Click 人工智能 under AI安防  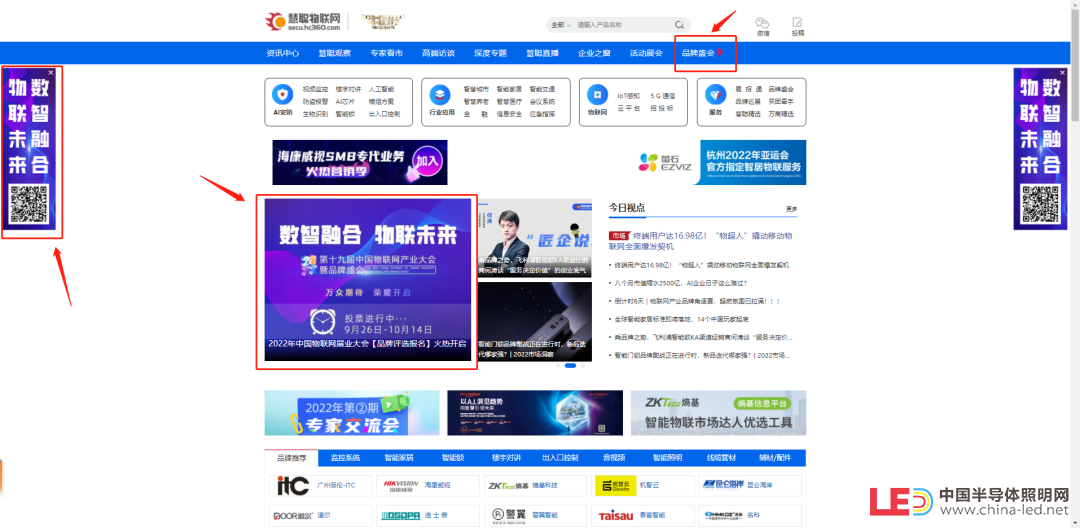point(381,89)
